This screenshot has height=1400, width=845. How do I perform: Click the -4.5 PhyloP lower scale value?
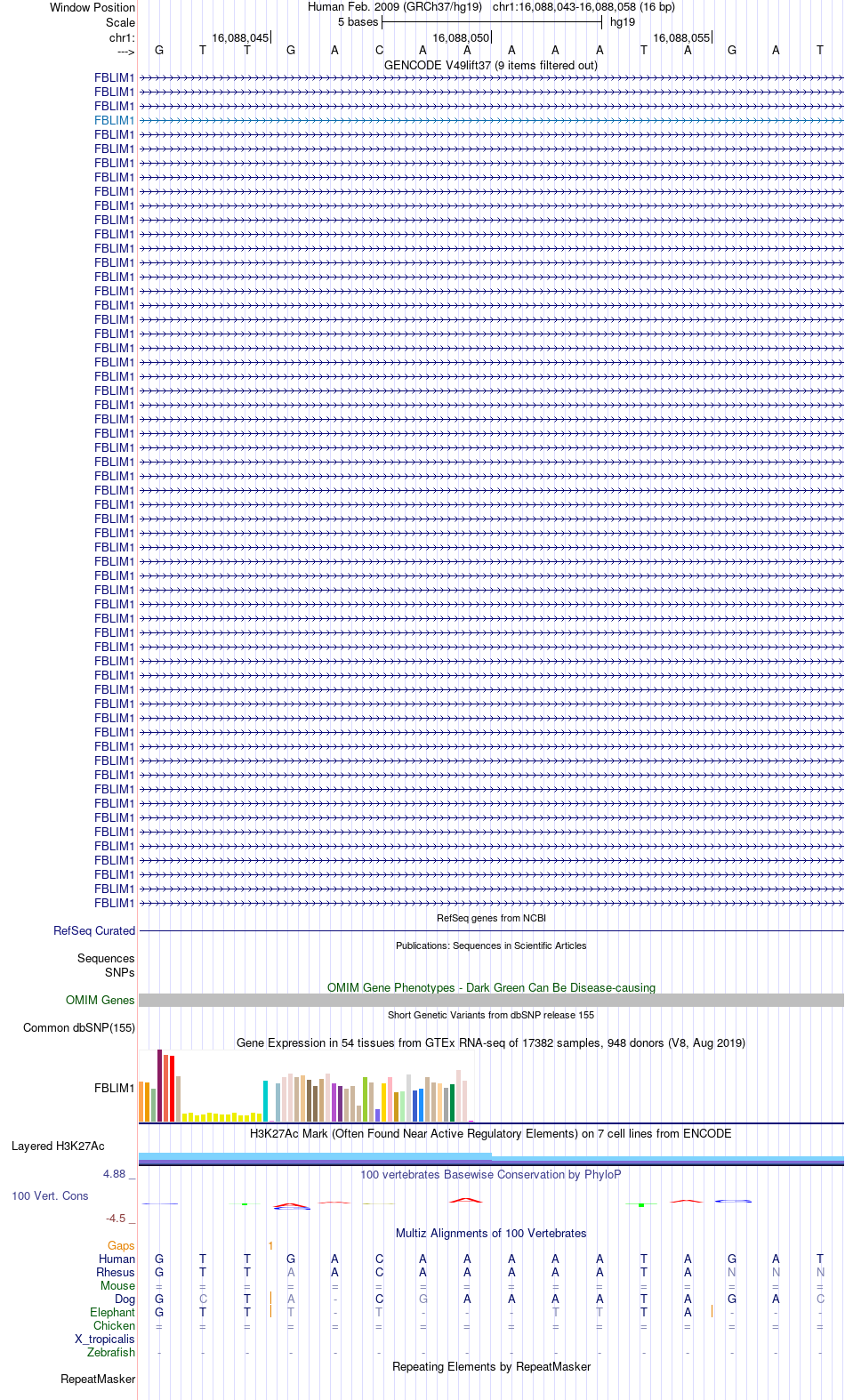[x=116, y=1219]
